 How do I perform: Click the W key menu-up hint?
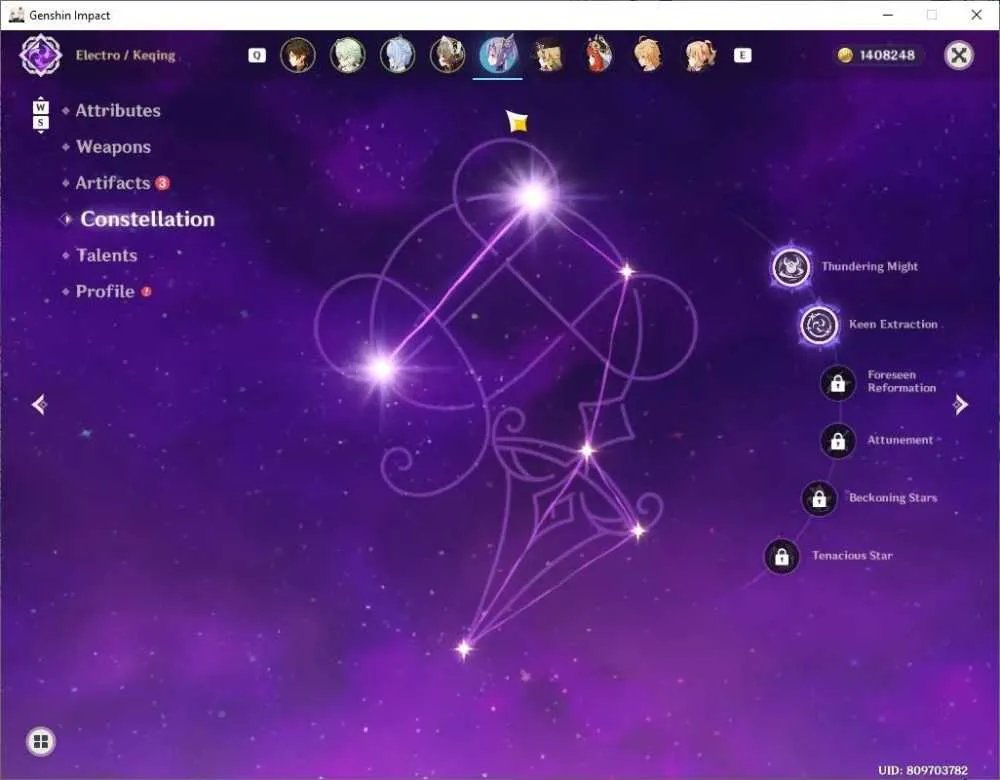[x=40, y=107]
